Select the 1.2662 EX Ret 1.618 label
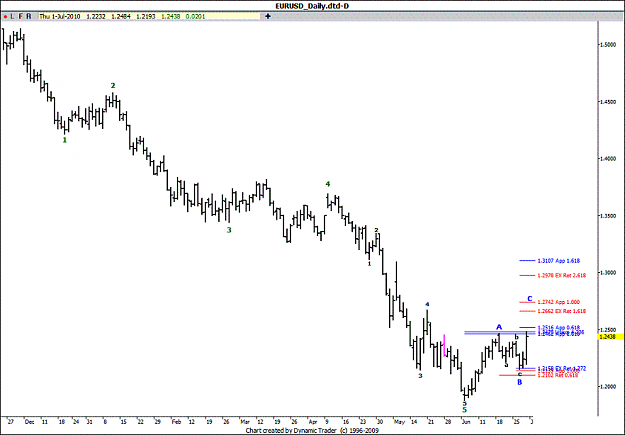625x435 pixels. tap(562, 311)
